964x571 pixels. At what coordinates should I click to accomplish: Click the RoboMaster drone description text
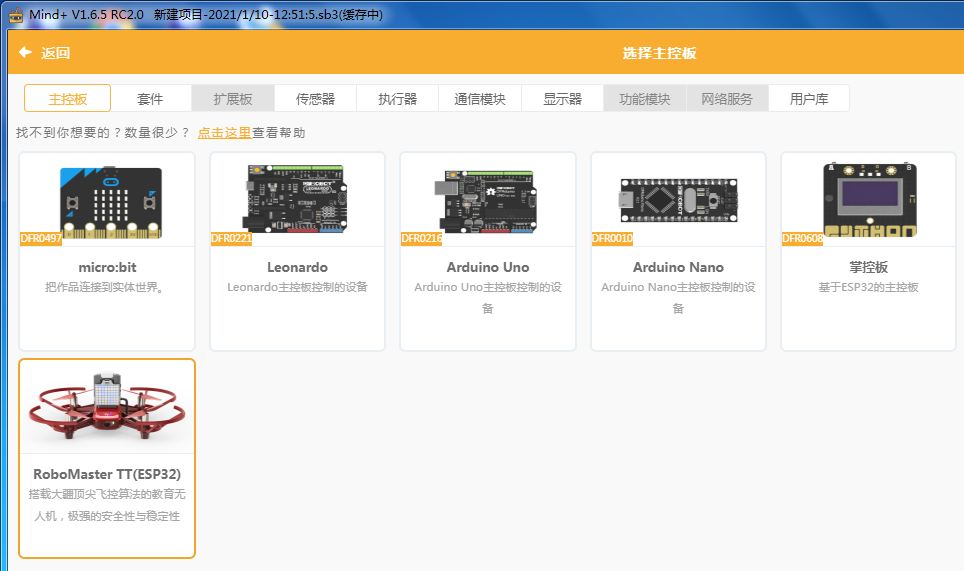[x=107, y=505]
